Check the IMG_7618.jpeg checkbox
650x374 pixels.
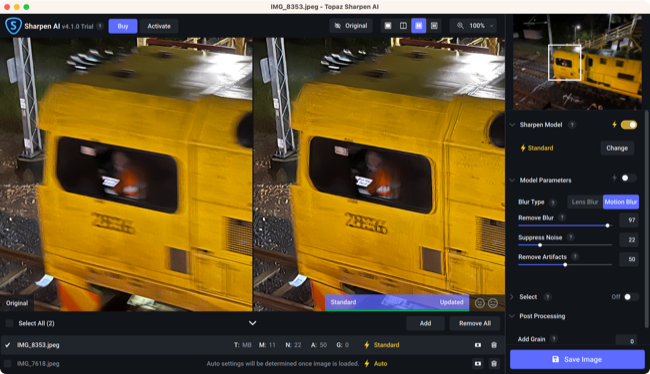8,364
